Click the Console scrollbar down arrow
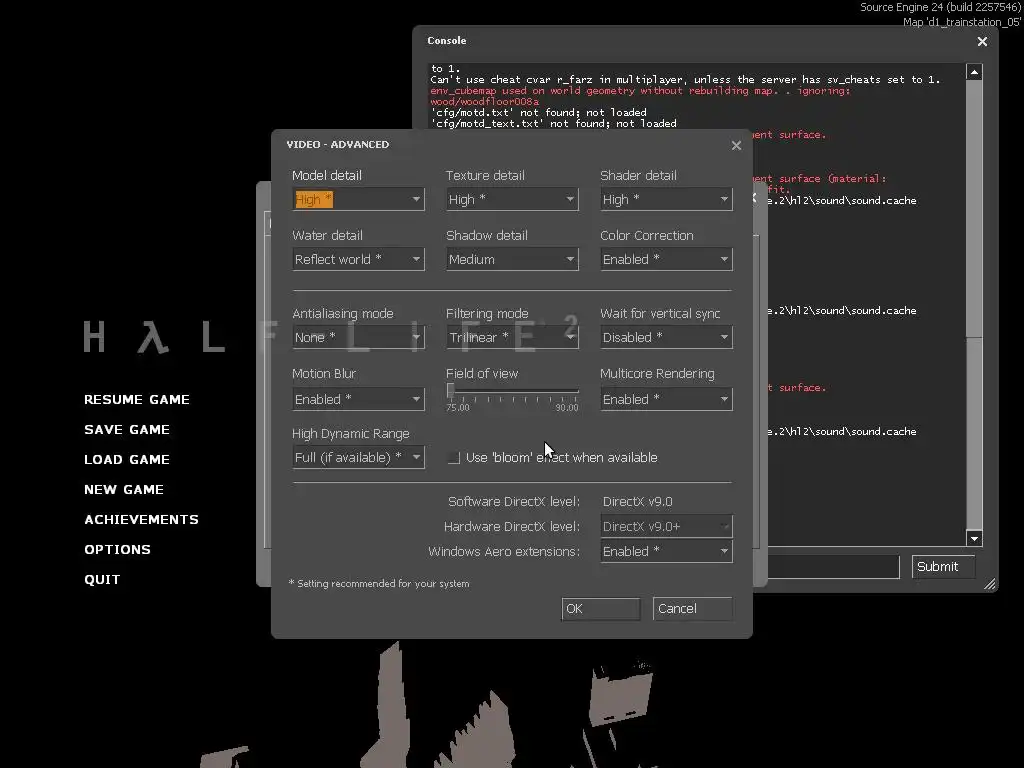Viewport: 1024px width, 768px height. [974, 539]
